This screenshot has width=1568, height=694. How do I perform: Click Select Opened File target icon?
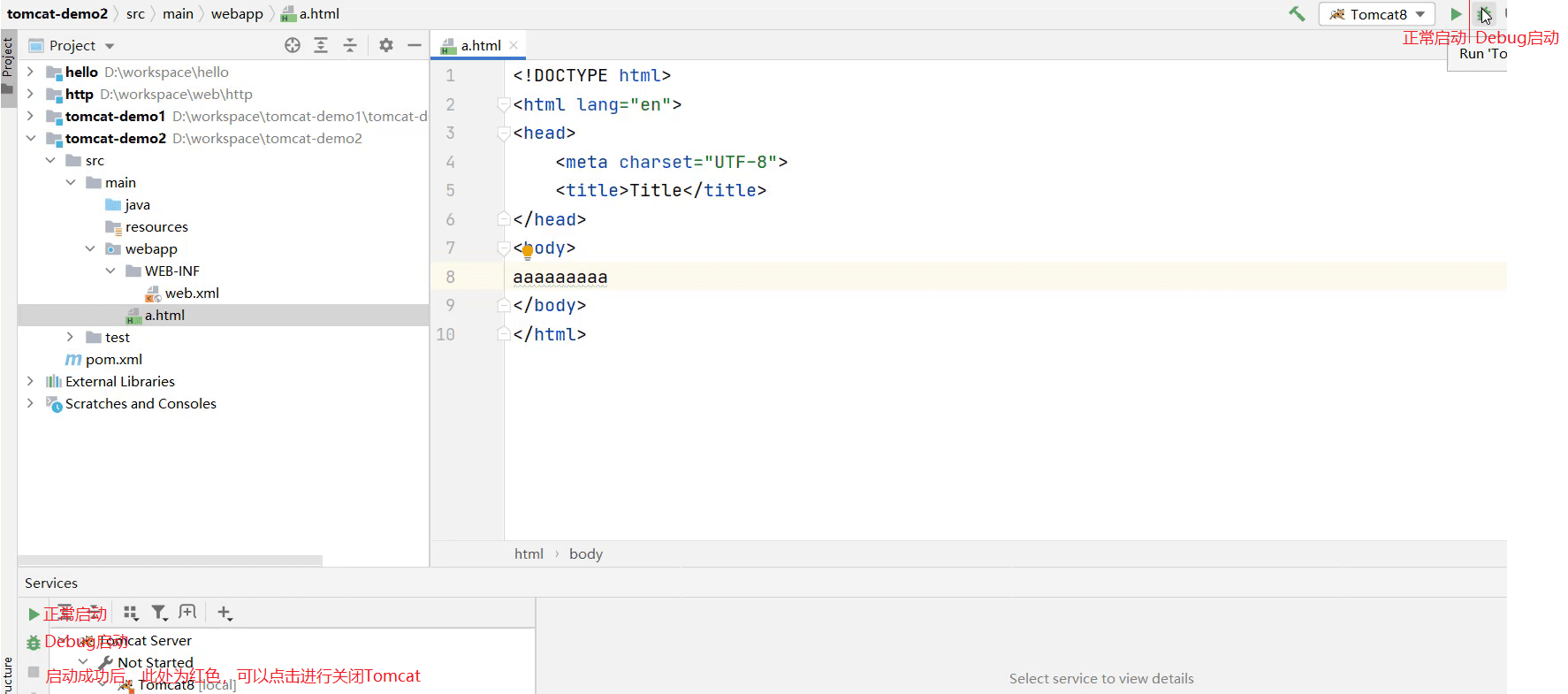pyautogui.click(x=293, y=45)
